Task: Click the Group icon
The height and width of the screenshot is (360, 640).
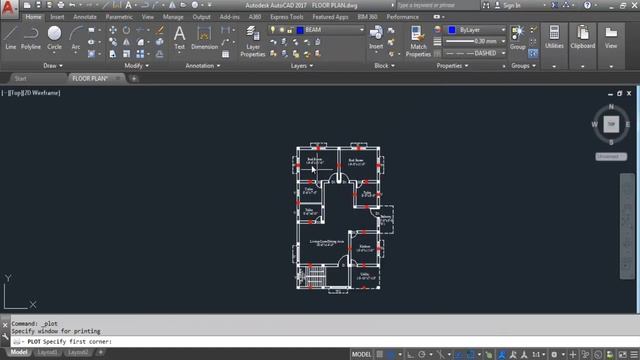Action: (x=518, y=38)
